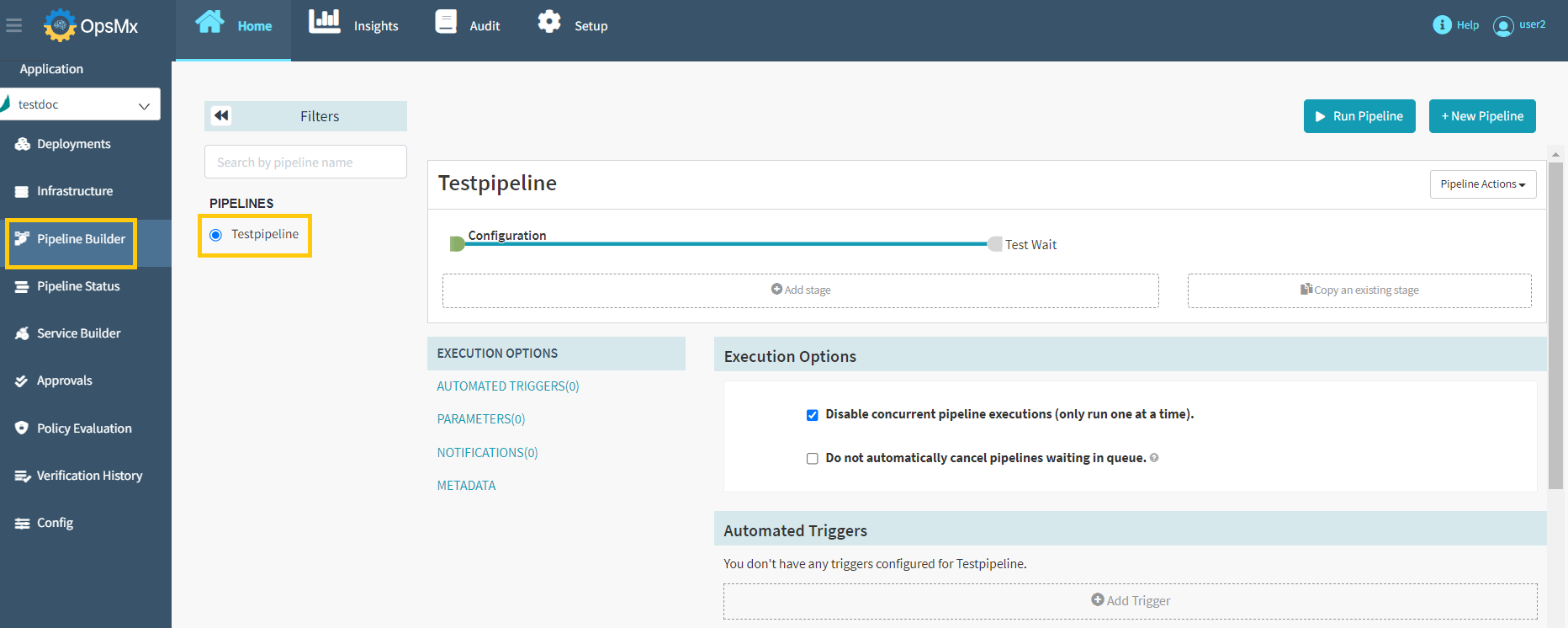Click the Run Pipeline button
Viewport: 1568px width, 628px height.
1359,116
